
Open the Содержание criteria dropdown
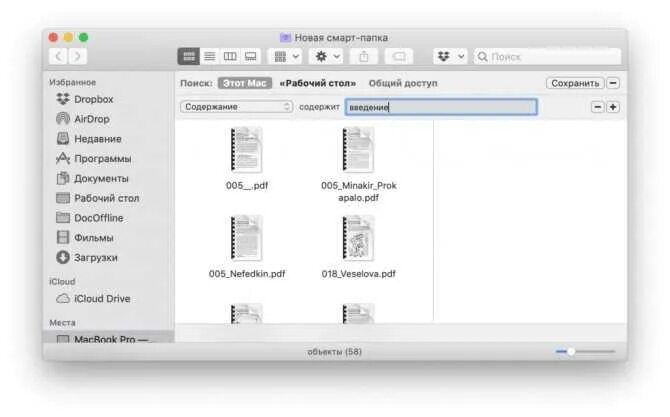[236, 106]
